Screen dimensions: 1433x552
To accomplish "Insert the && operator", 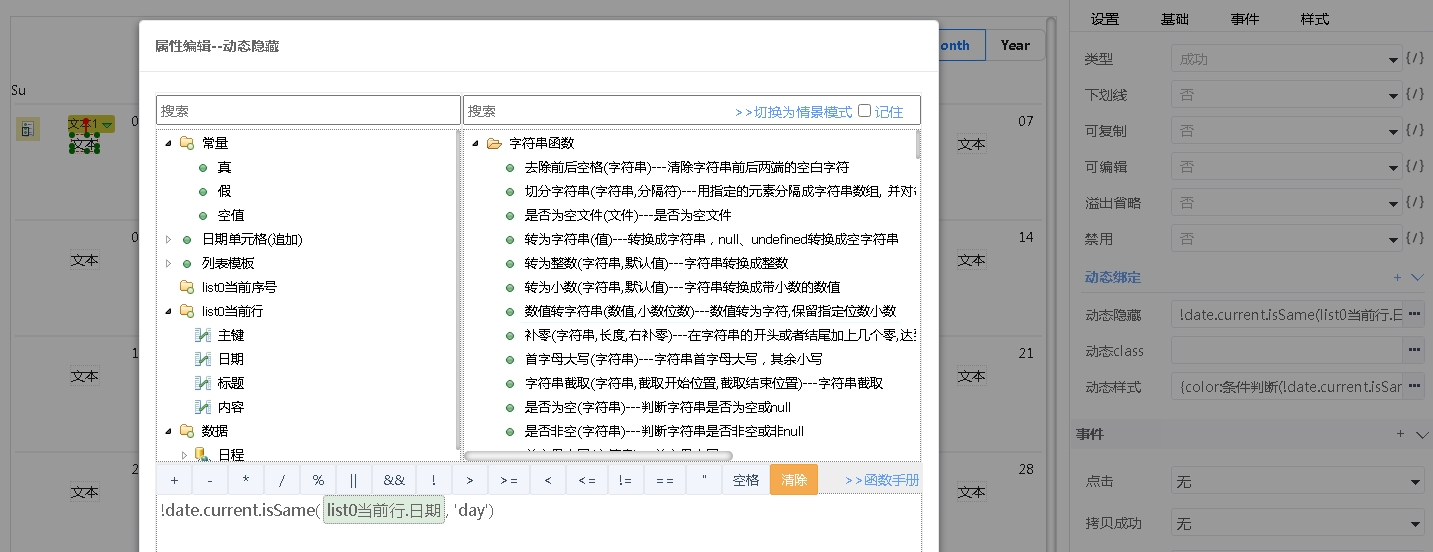I will (394, 480).
